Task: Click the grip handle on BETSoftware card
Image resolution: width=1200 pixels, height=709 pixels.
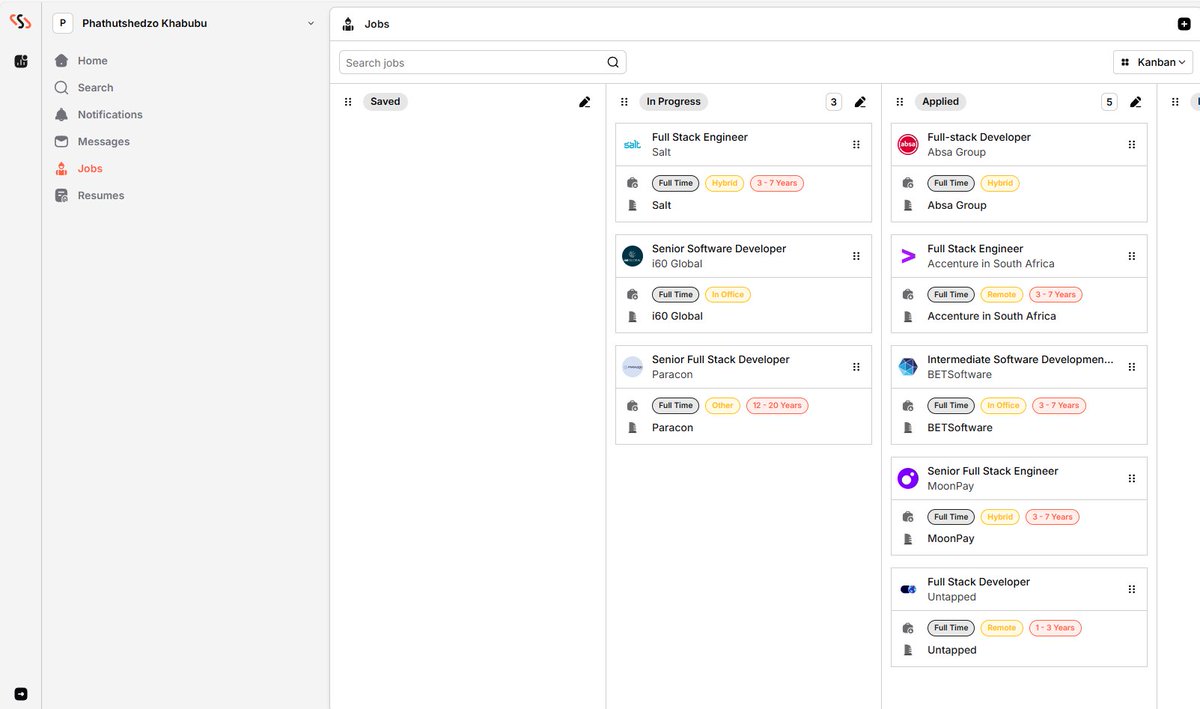Action: (x=1132, y=367)
